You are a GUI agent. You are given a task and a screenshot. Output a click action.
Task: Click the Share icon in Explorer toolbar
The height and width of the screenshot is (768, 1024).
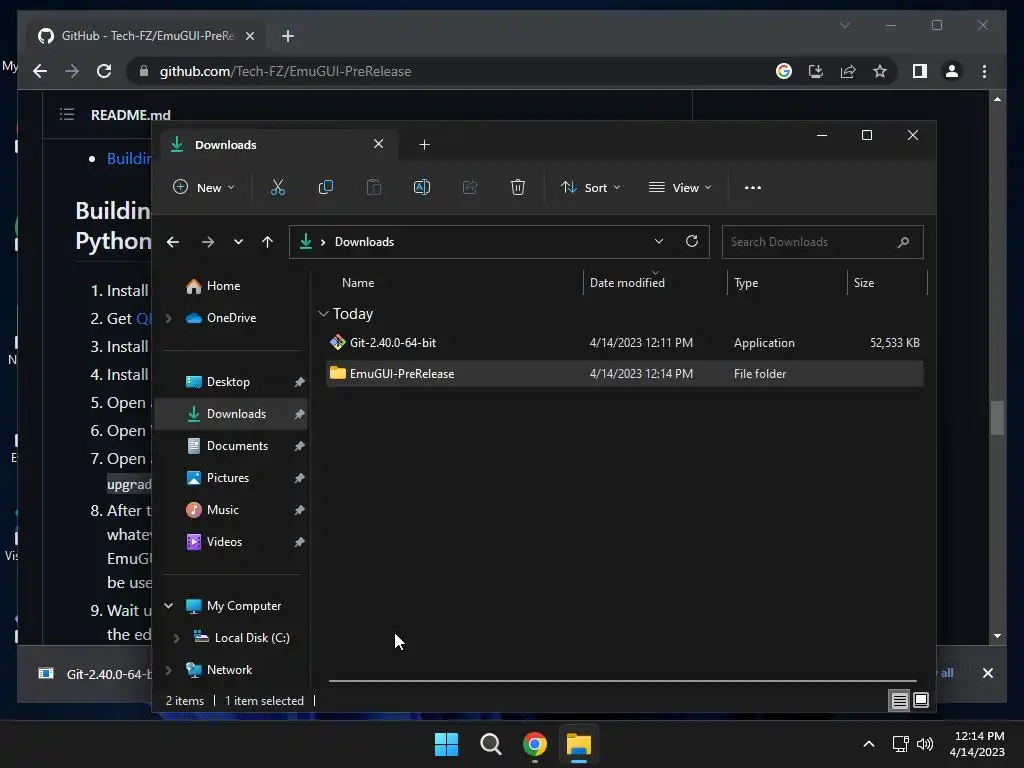[470, 187]
